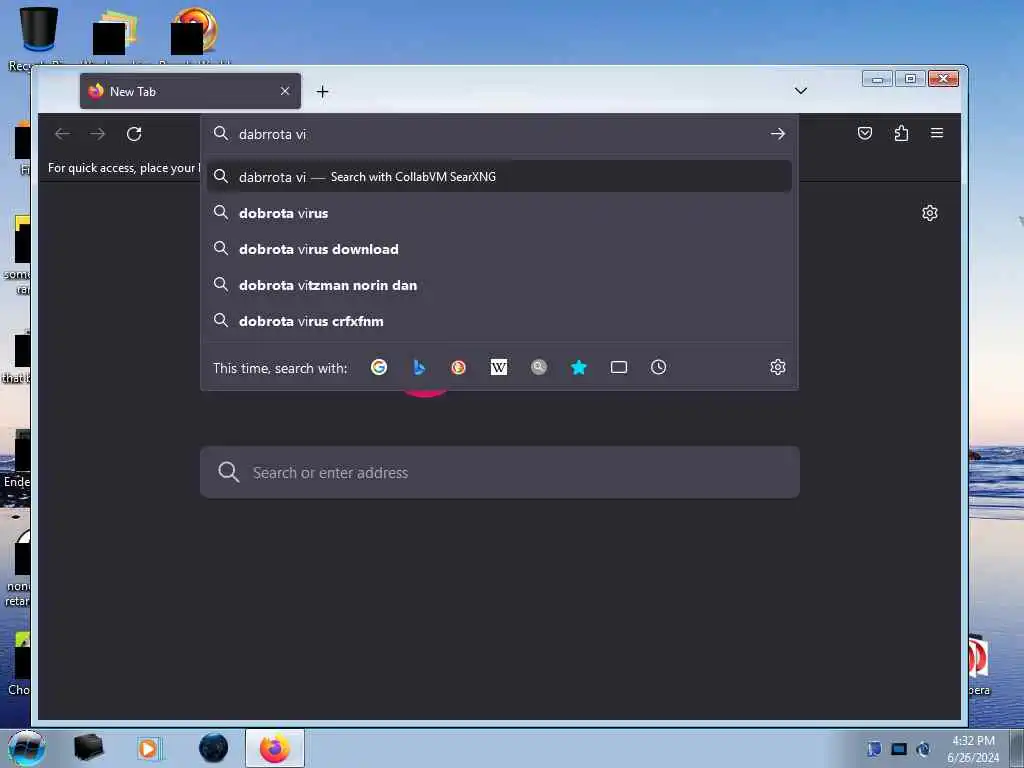Choose suggestion "dobrota virus"
Screen dimensions: 1024x768
[x=499, y=214]
